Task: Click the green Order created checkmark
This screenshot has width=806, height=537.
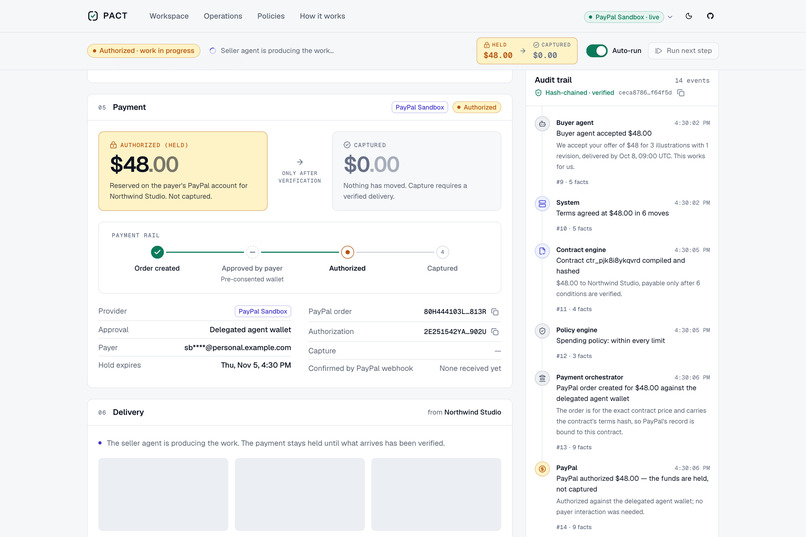Action: pyautogui.click(x=157, y=252)
